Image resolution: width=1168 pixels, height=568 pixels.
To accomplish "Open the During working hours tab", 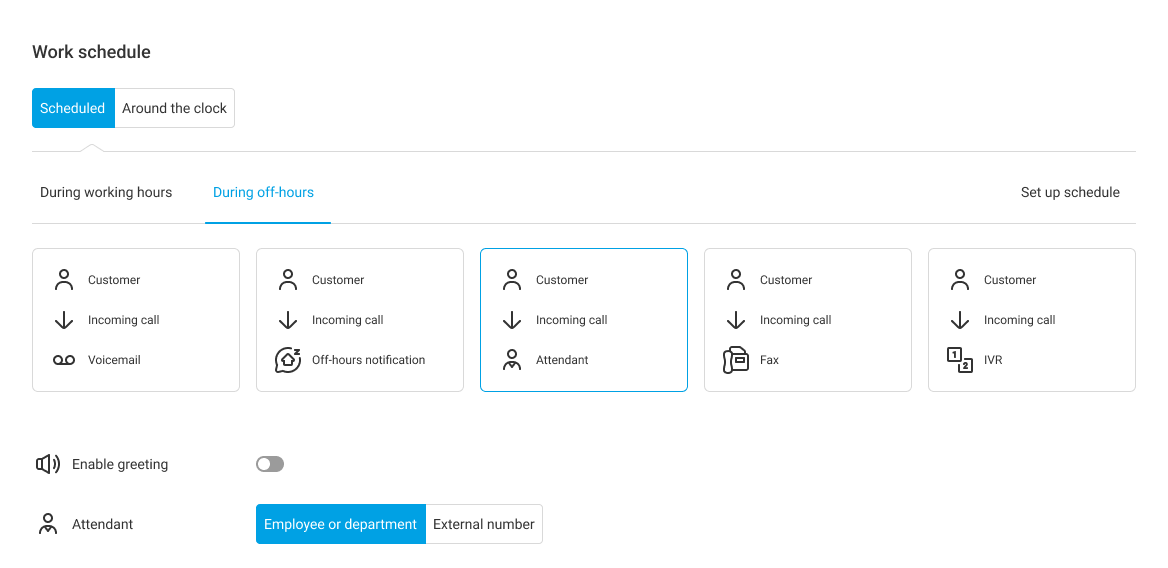I will [106, 192].
